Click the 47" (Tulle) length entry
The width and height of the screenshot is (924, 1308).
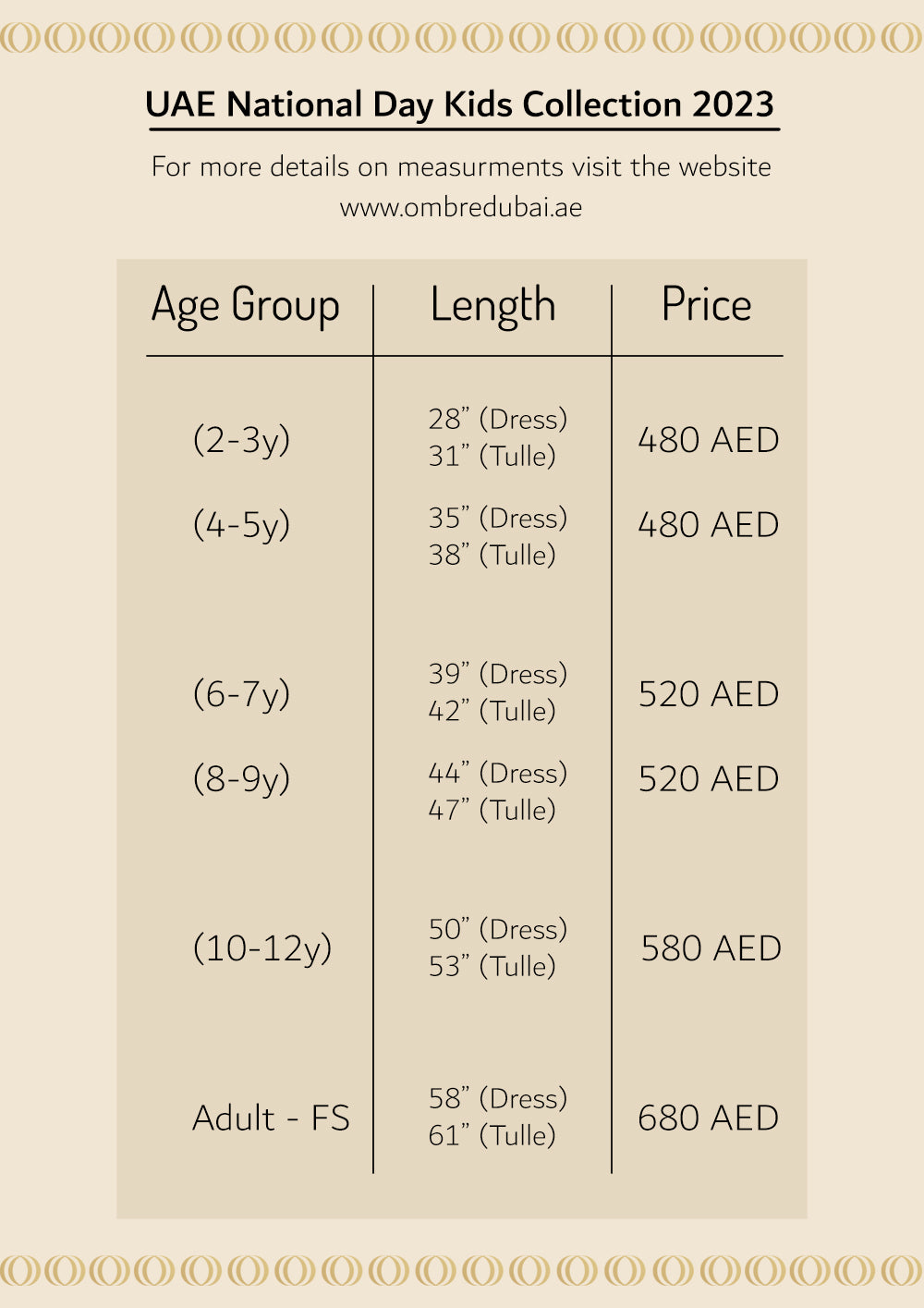(x=492, y=810)
